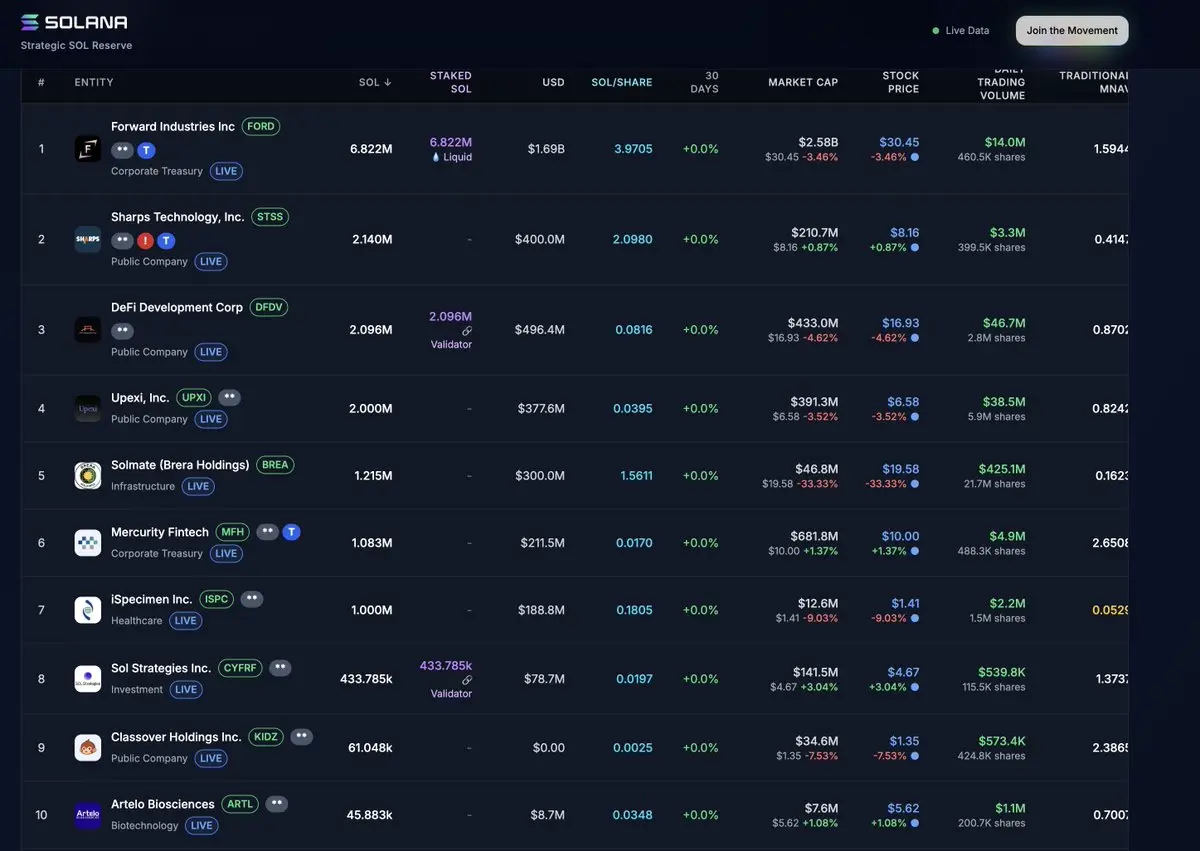
Task: Sort by the USD column header
Action: click(553, 82)
